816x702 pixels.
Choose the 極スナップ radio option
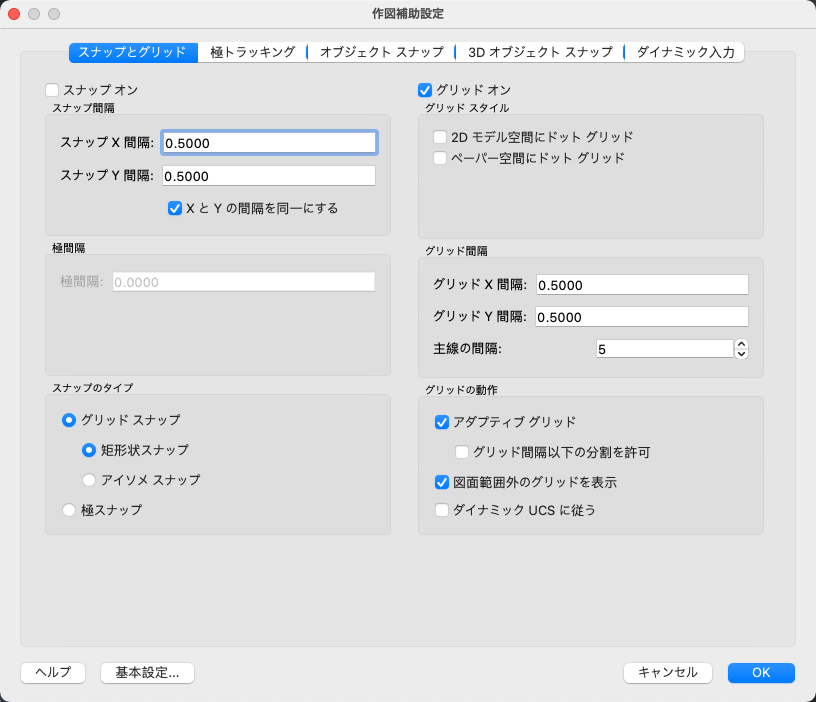(x=69, y=510)
